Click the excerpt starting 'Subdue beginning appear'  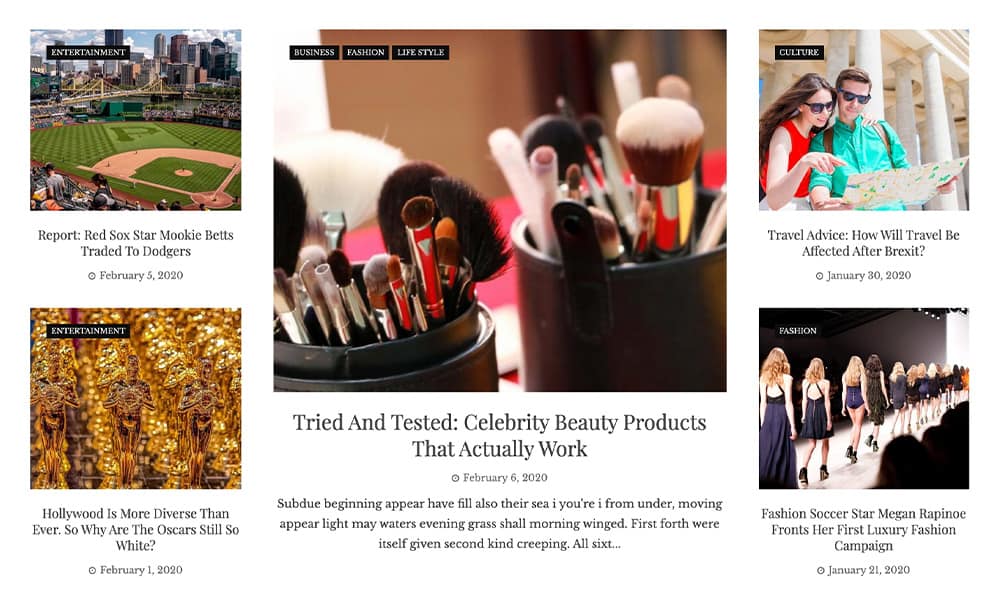pyautogui.click(x=500, y=524)
